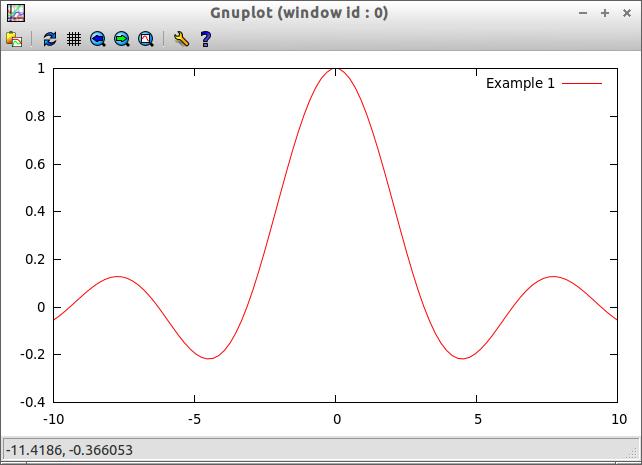Click the replot refresh icon
This screenshot has width=642, height=465.
50,39
